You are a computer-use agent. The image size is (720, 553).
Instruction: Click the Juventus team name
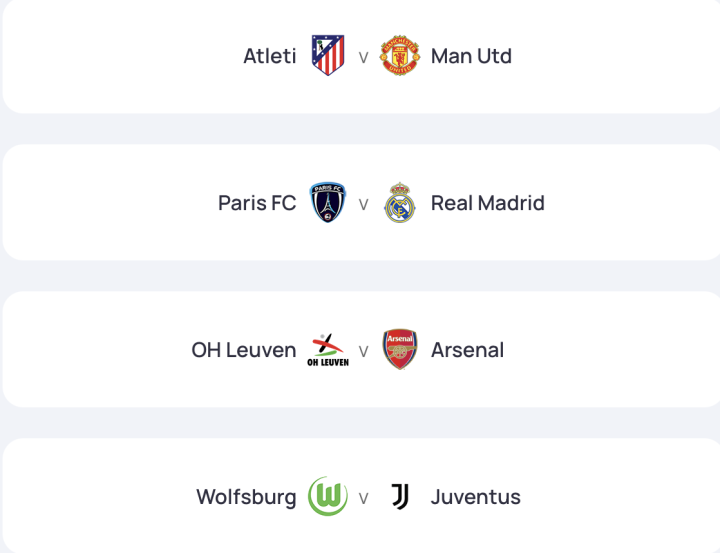click(475, 497)
